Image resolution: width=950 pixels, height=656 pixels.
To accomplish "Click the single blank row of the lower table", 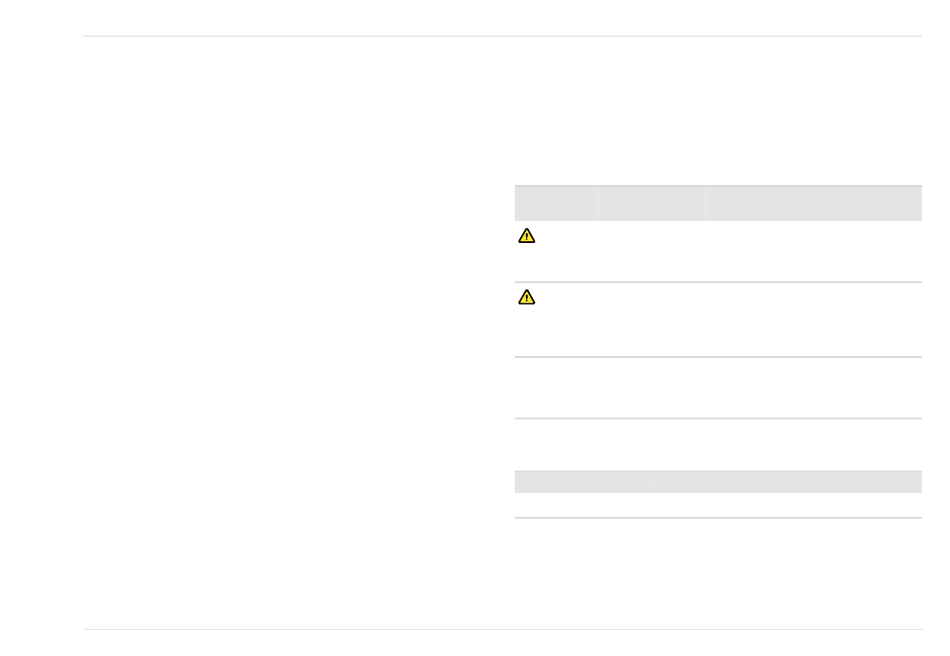I will tap(719, 505).
